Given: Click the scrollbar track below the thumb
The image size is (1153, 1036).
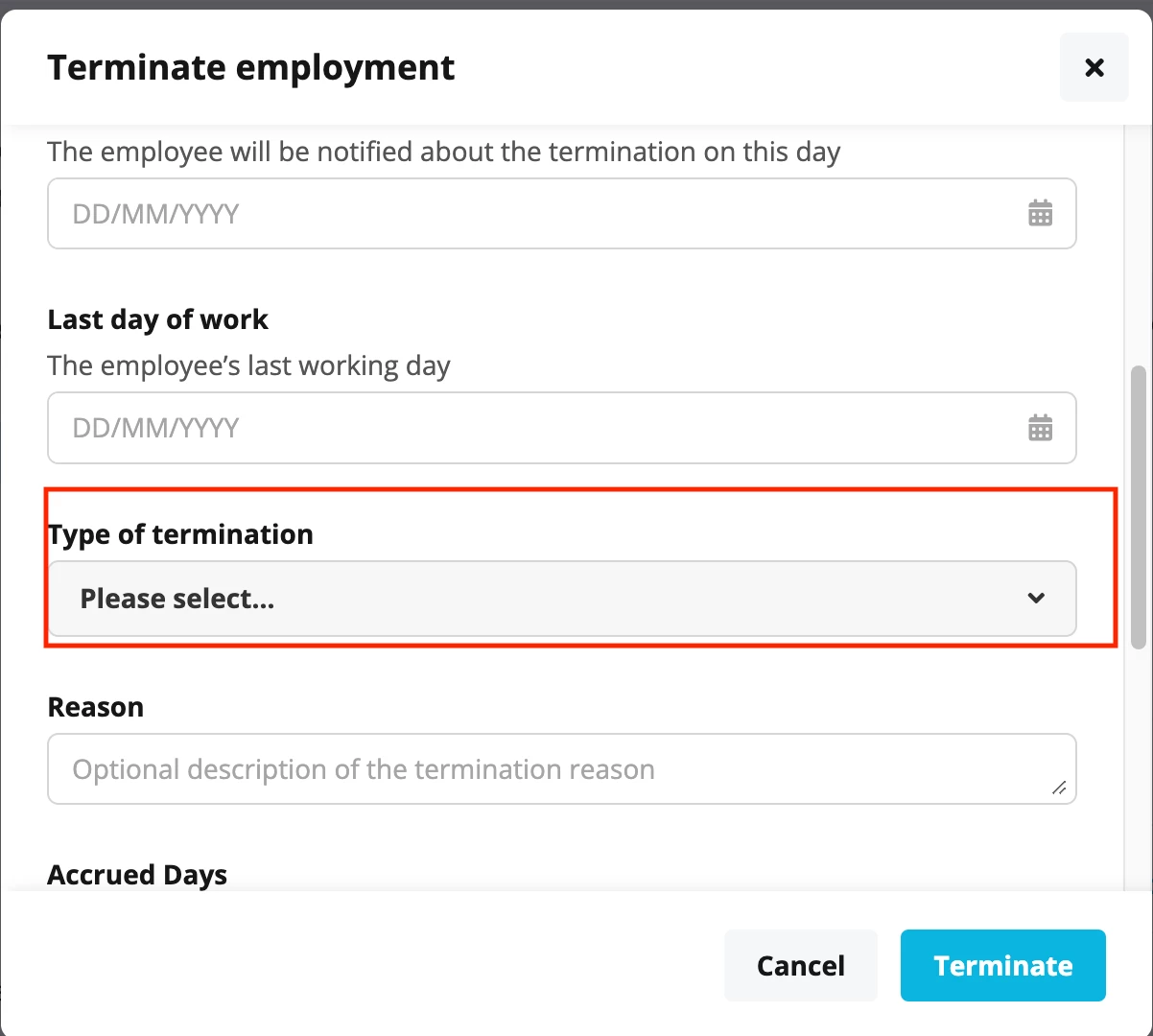Looking at the screenshot, I should pyautogui.click(x=1139, y=767).
